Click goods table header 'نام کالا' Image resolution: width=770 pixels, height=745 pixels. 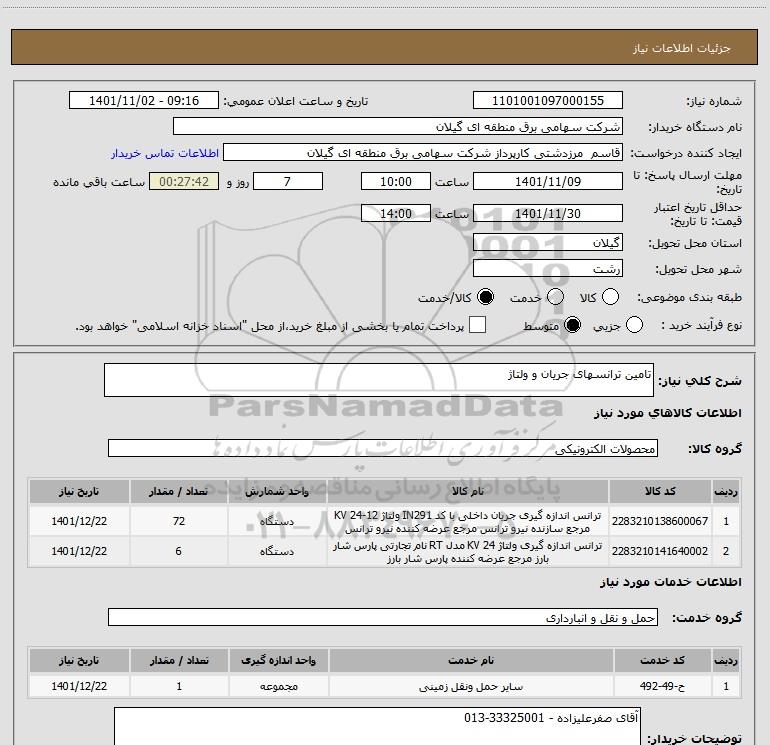pyautogui.click(x=468, y=492)
